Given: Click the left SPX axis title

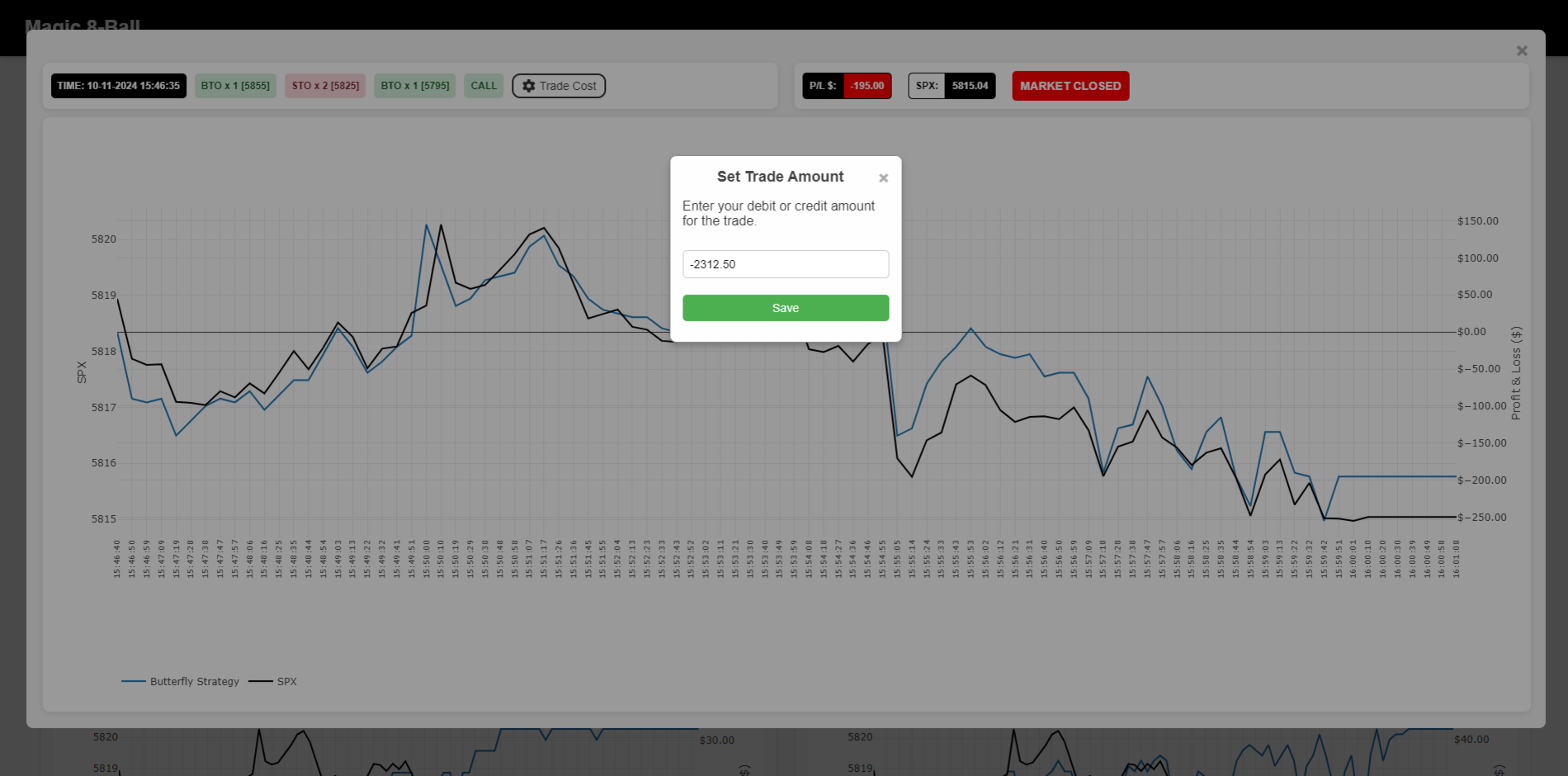Looking at the screenshot, I should (82, 372).
